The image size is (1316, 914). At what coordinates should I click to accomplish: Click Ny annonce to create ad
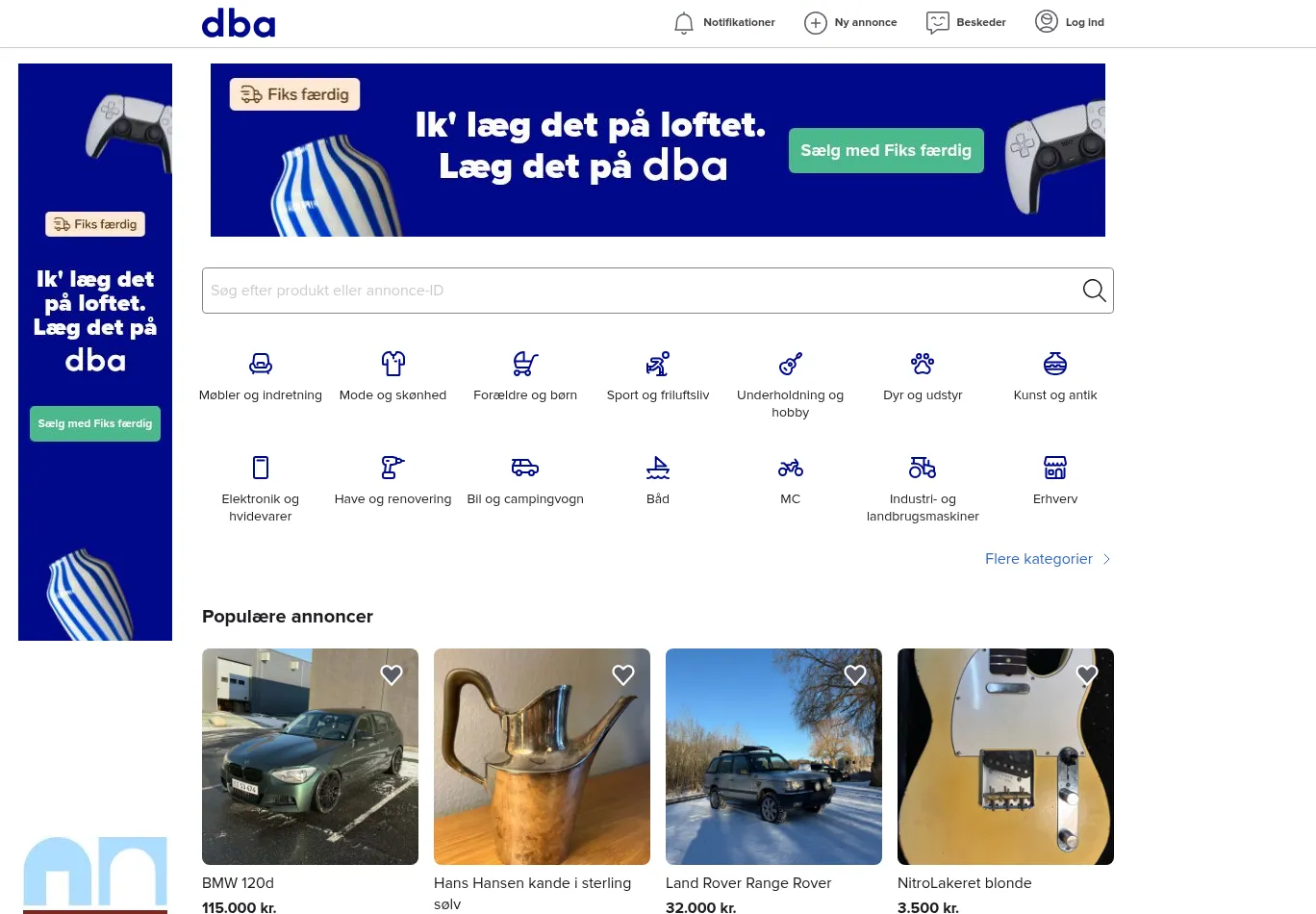pos(850,22)
